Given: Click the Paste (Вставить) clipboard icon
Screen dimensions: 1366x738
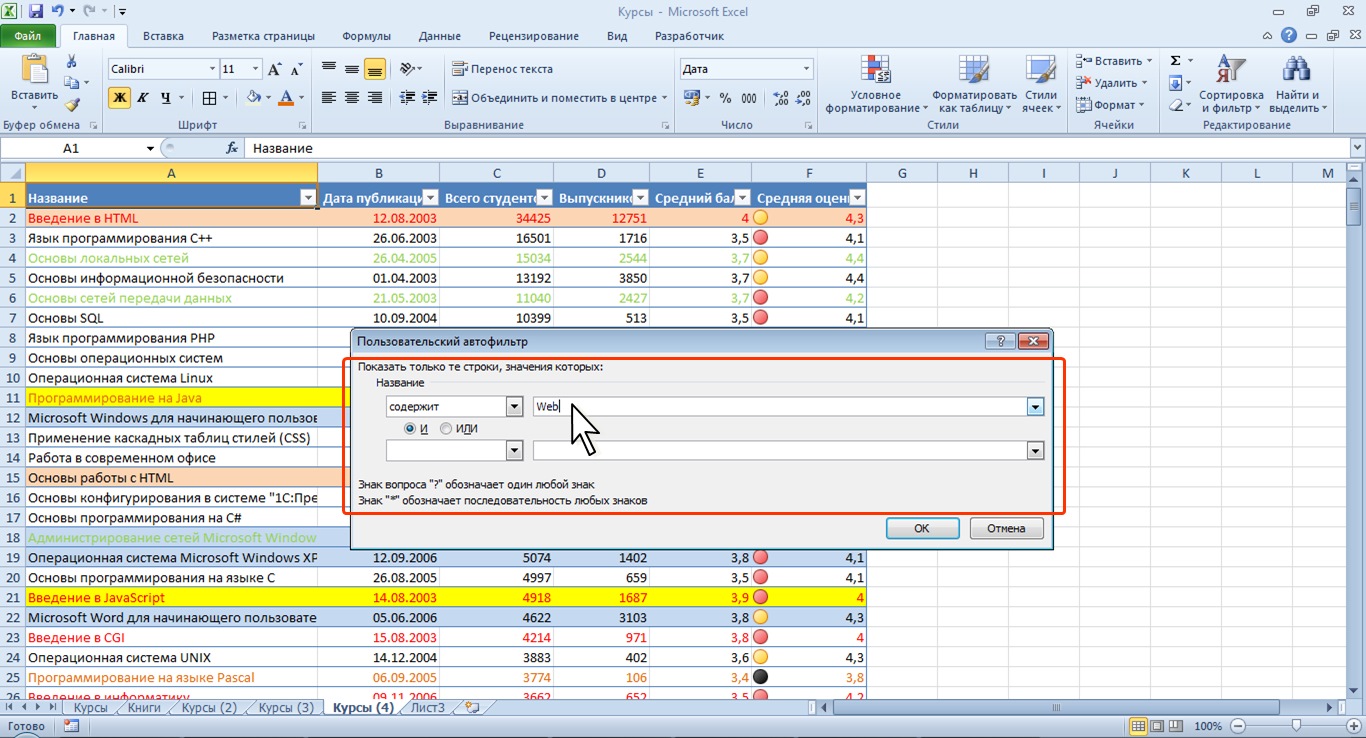Looking at the screenshot, I should pos(34,70).
